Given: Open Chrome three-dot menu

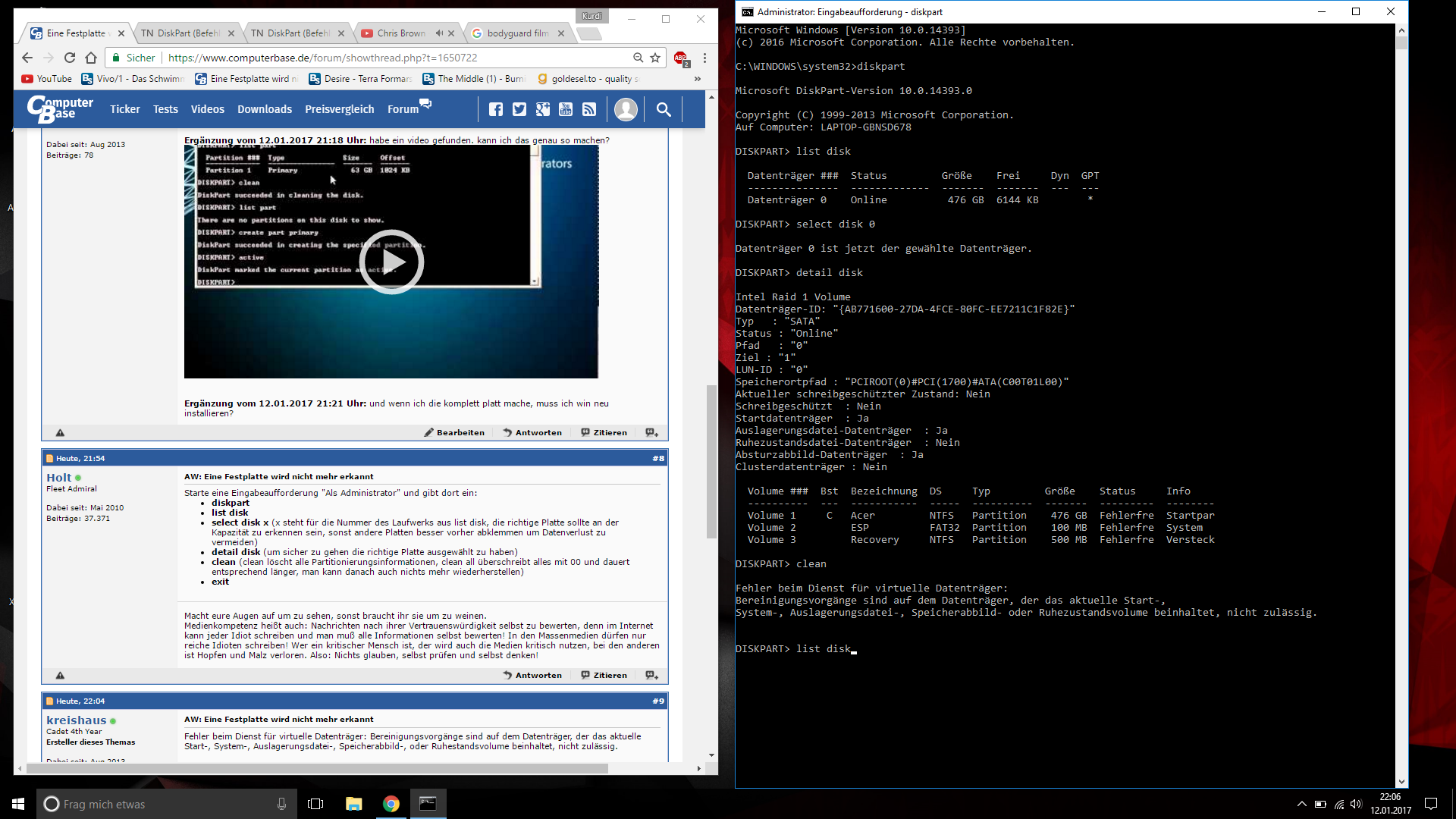Looking at the screenshot, I should (704, 58).
